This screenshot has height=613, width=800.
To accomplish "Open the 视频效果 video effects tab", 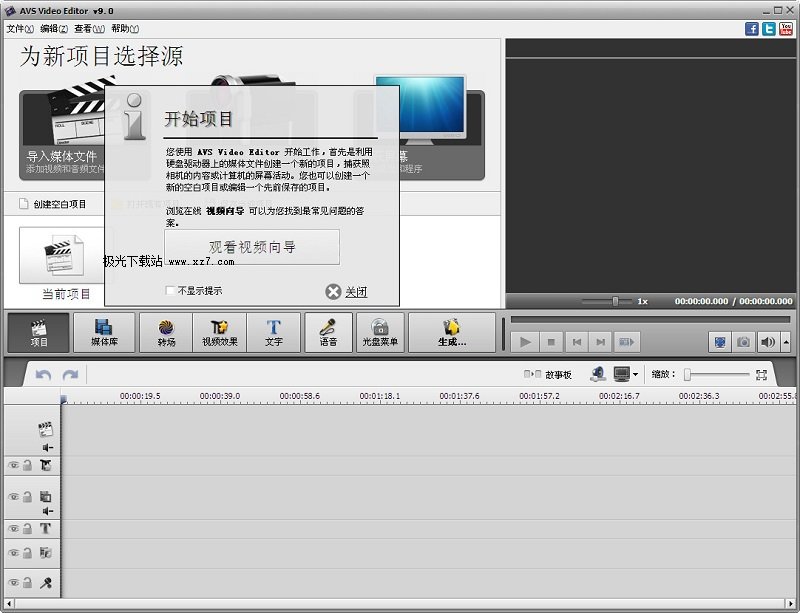I will (x=220, y=333).
